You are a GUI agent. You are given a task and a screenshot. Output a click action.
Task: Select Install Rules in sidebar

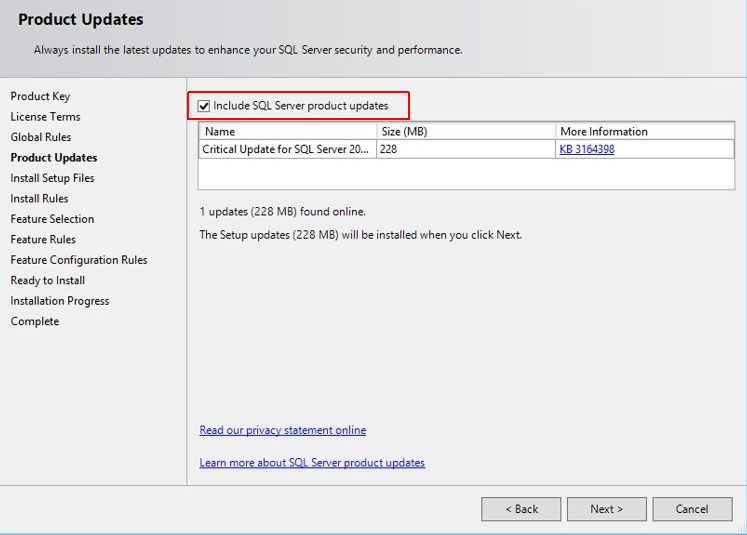point(39,199)
